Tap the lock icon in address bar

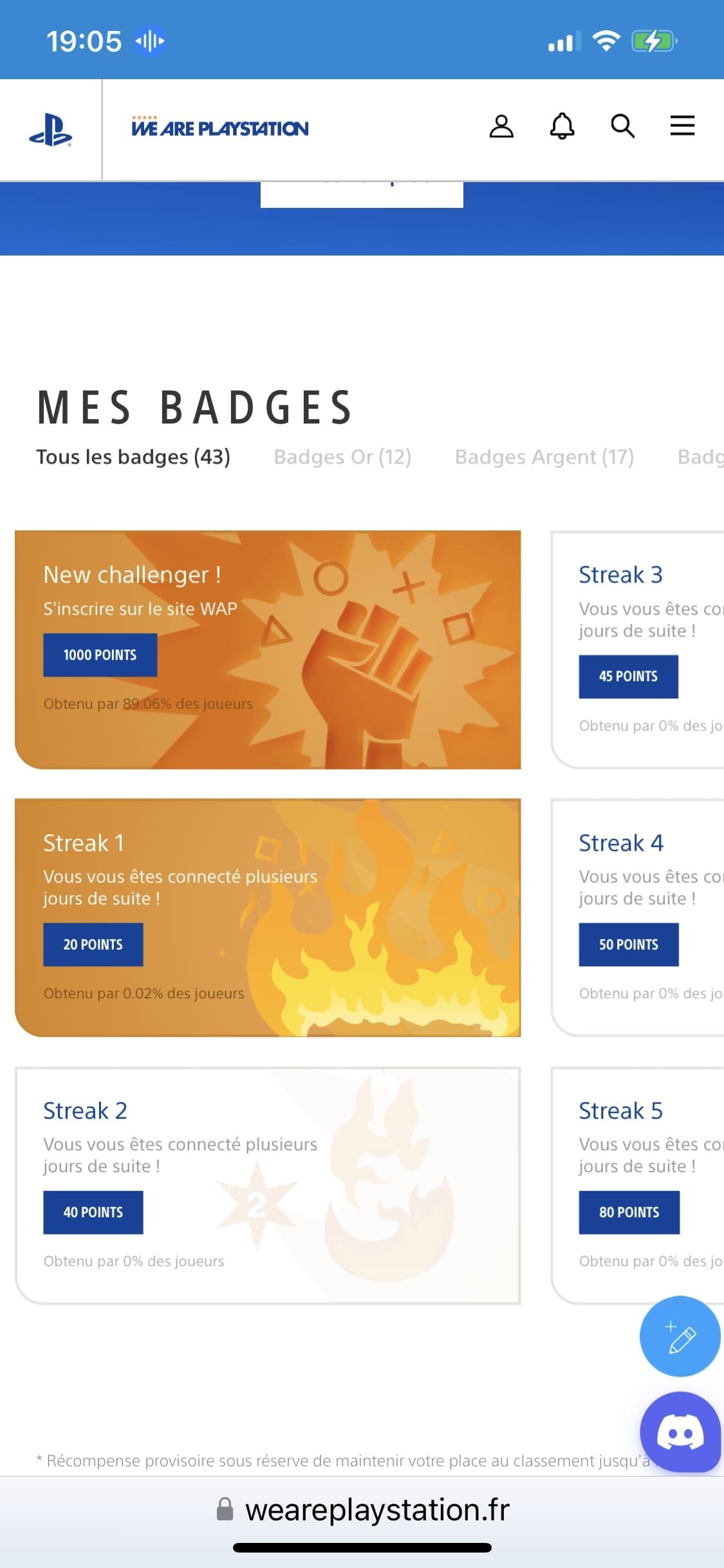pyautogui.click(x=225, y=1509)
